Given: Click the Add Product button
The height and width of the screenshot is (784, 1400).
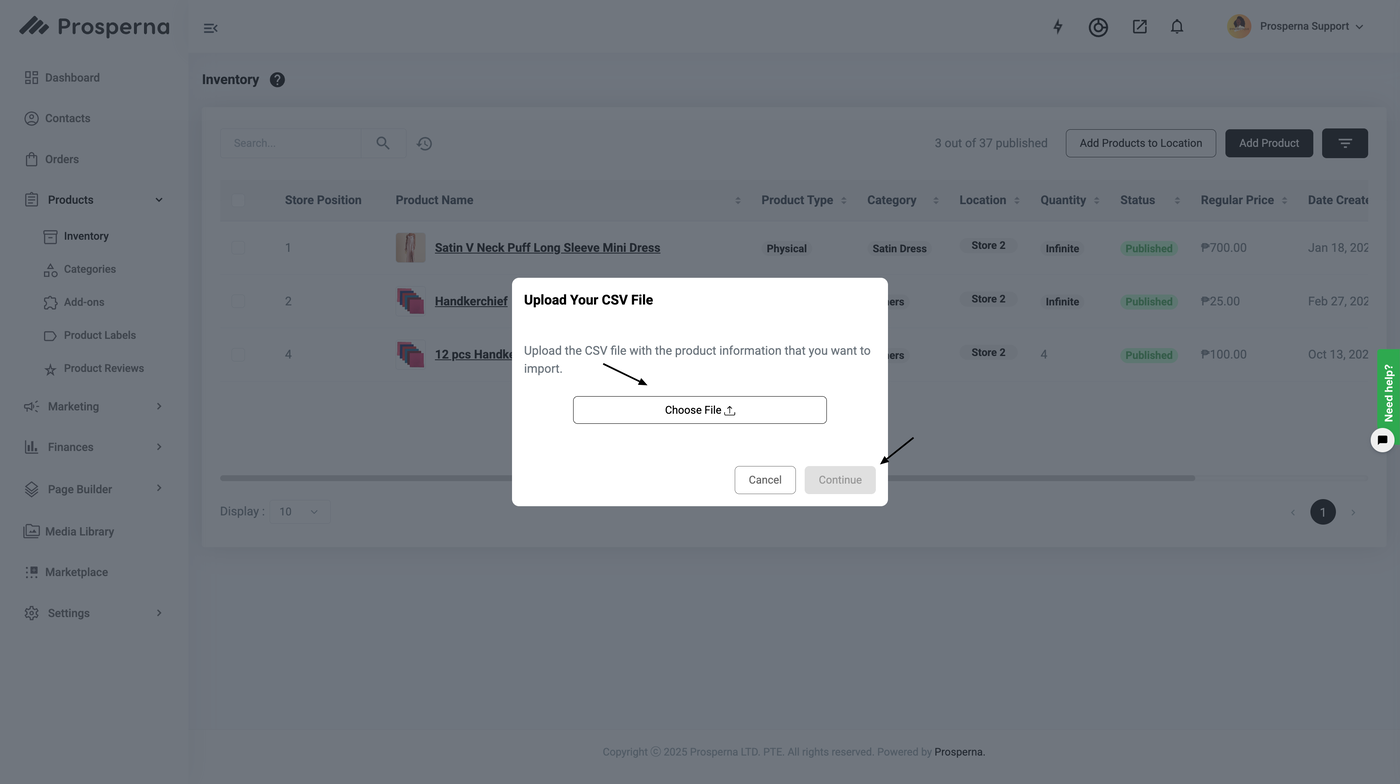Looking at the screenshot, I should (1269, 143).
